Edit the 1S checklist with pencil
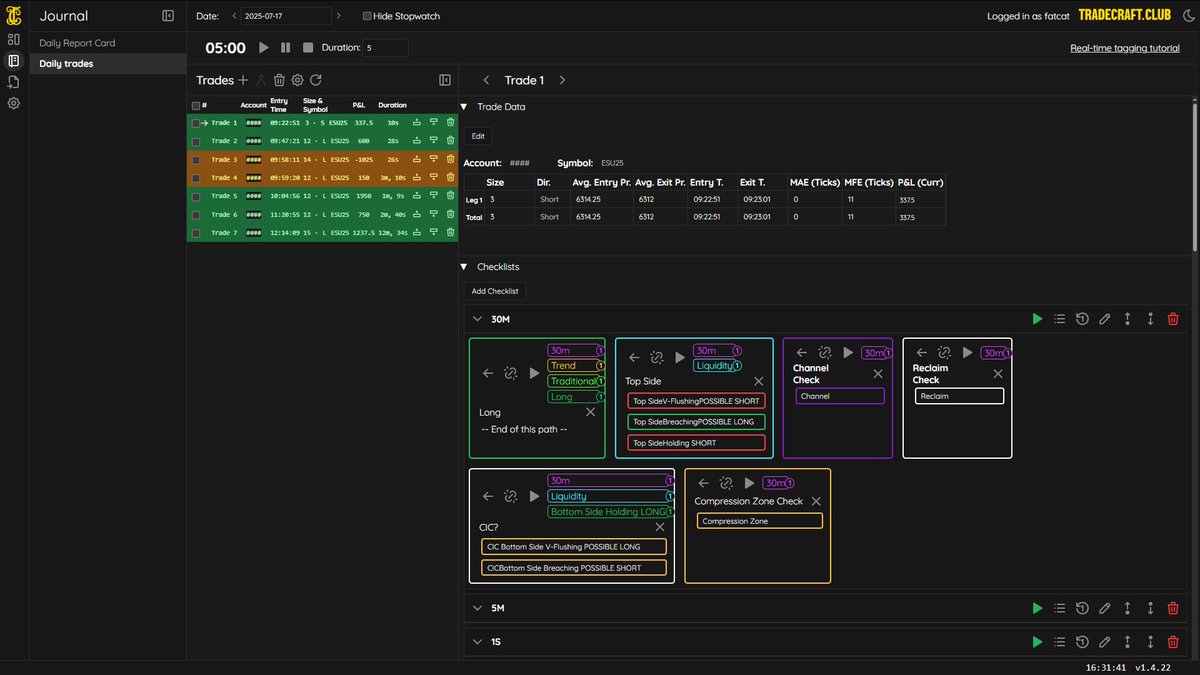The height and width of the screenshot is (675, 1200). click(x=1105, y=641)
